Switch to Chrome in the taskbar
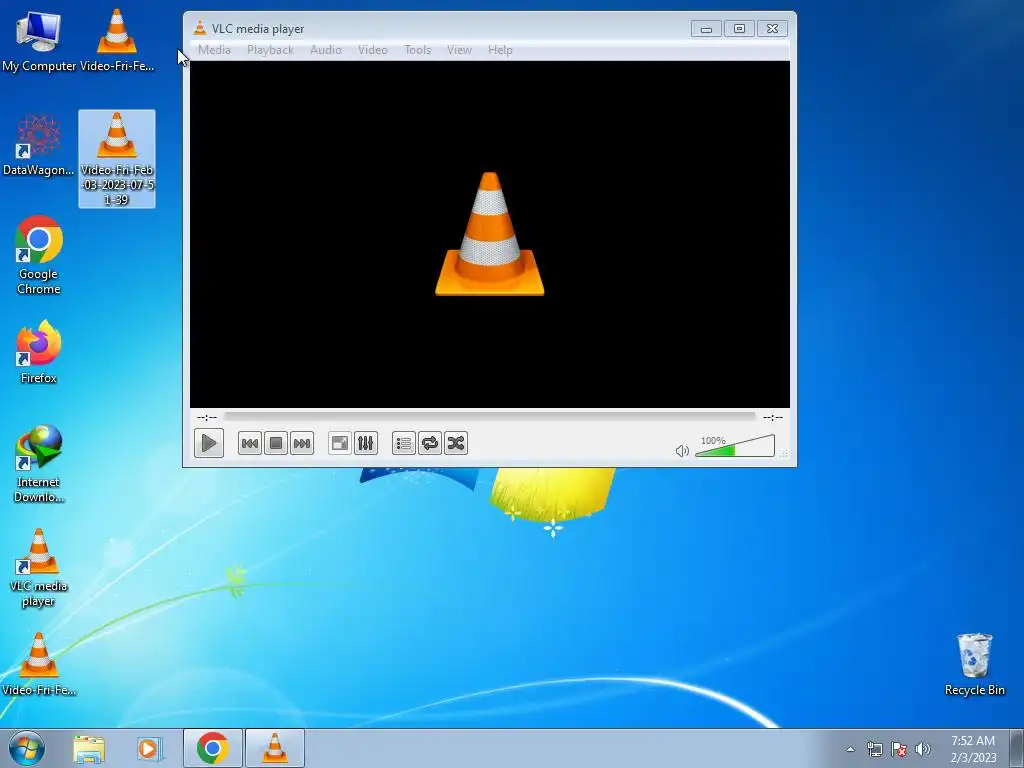The height and width of the screenshot is (768, 1024). (x=212, y=748)
